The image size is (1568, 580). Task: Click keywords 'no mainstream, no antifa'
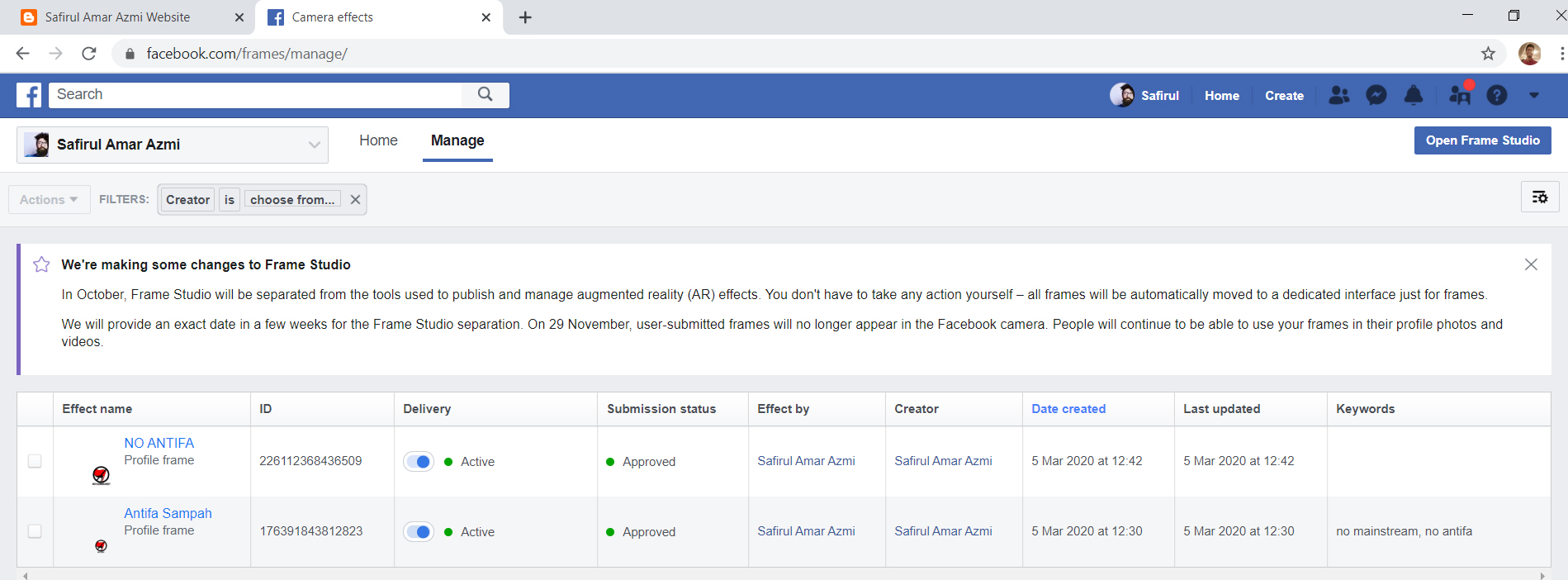coord(1404,531)
